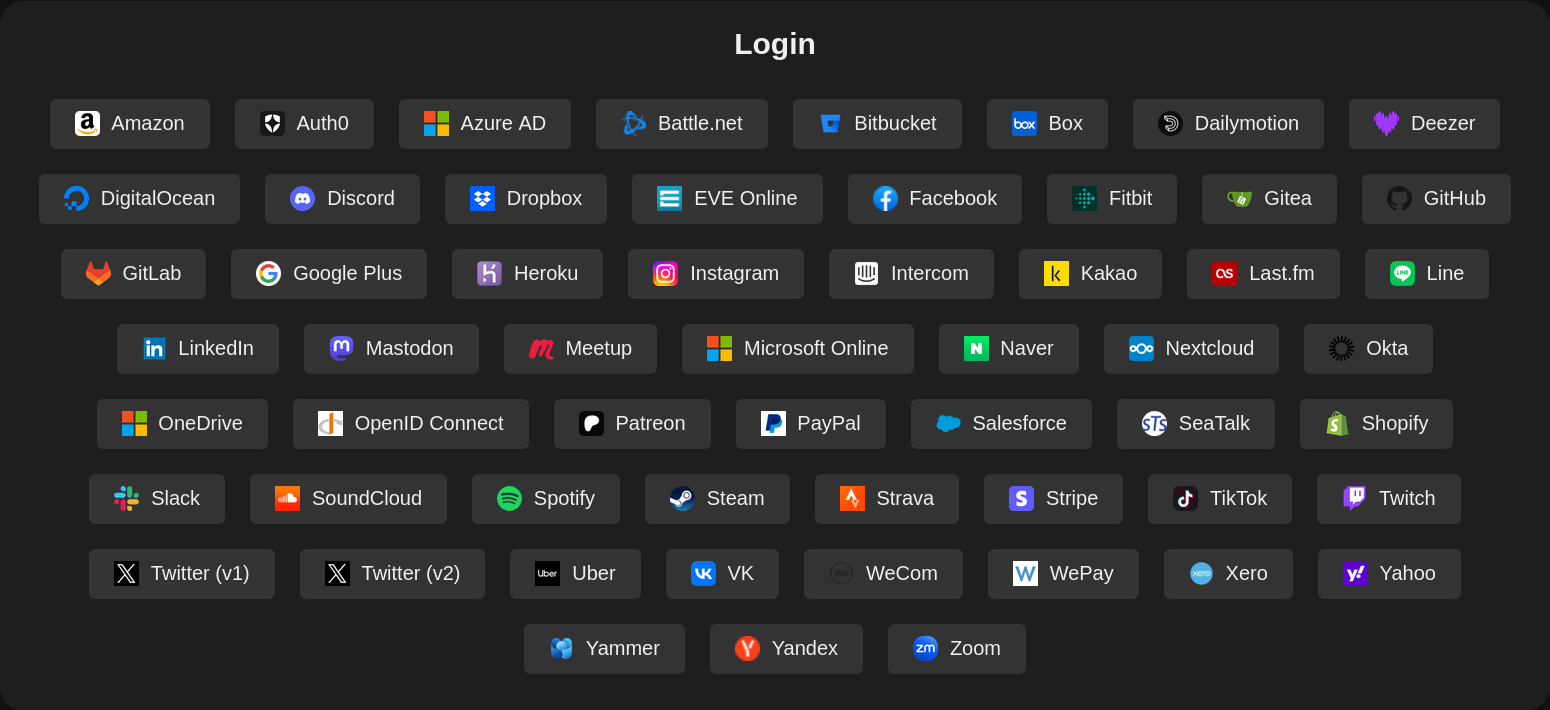Choose Yammer login

604,649
